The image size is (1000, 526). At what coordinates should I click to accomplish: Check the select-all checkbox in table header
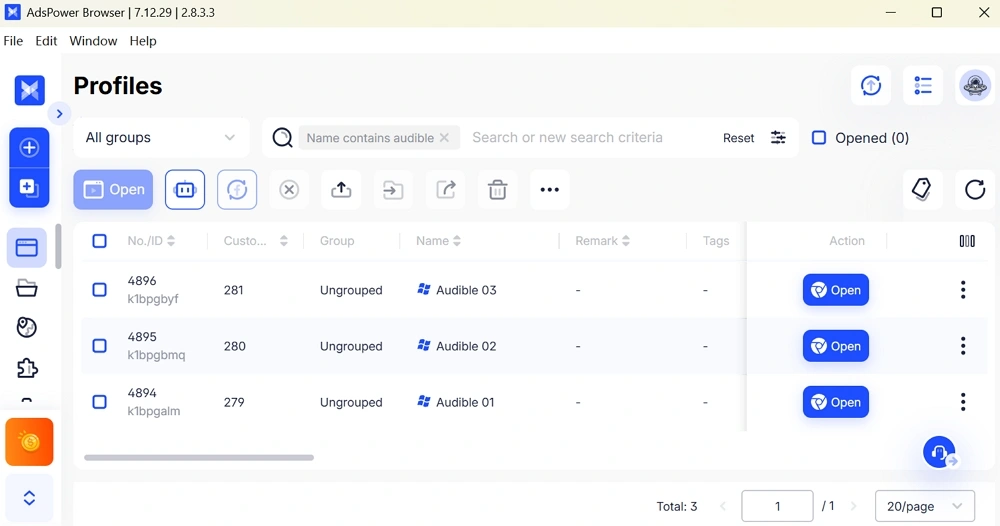(99, 241)
